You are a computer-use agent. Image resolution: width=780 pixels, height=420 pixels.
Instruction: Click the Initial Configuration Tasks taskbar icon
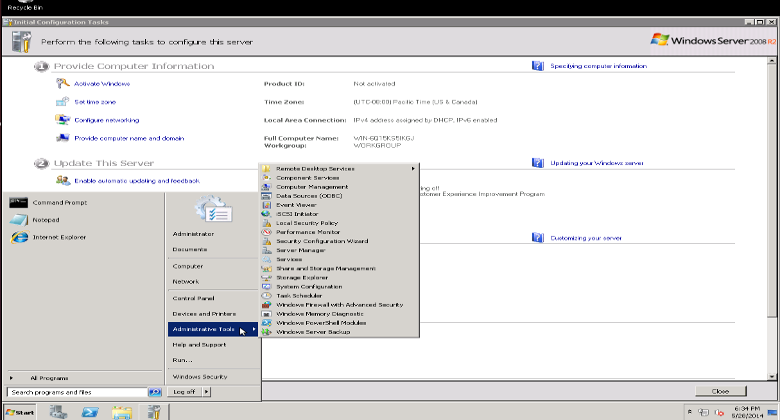(154, 412)
